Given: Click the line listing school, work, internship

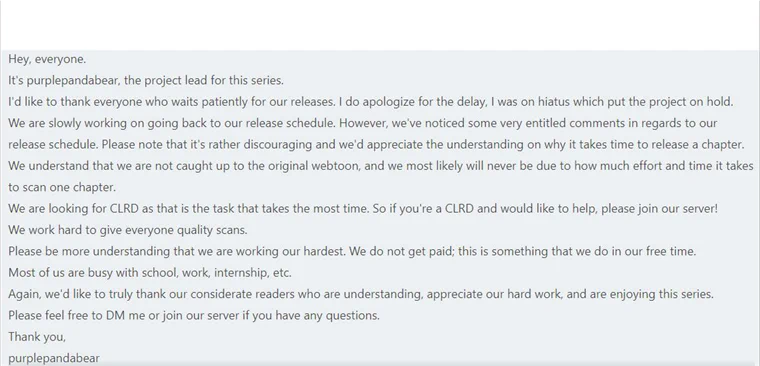Looking at the screenshot, I should [x=150, y=272].
